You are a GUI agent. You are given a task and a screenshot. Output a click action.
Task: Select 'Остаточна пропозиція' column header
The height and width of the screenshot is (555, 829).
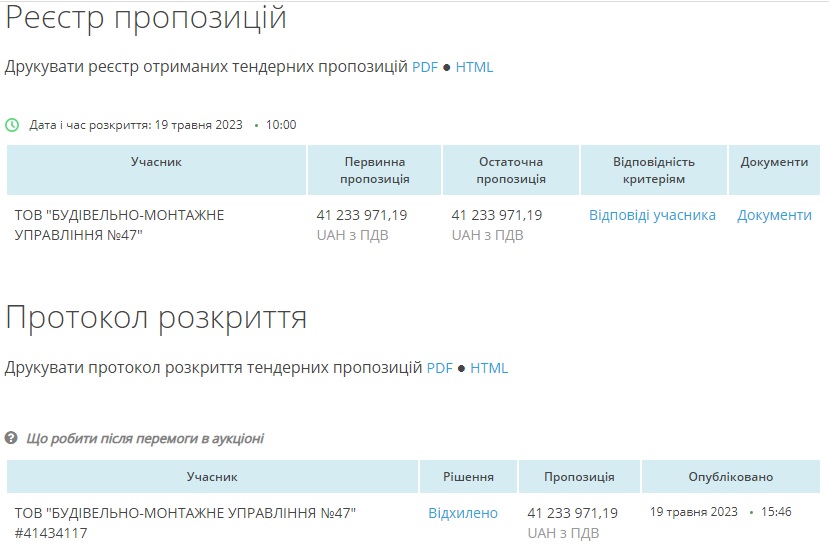click(511, 170)
